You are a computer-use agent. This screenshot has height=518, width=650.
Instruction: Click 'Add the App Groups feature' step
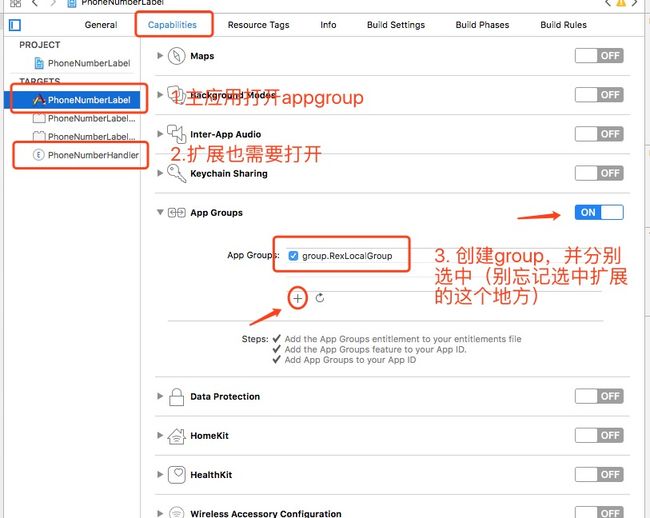point(375,349)
